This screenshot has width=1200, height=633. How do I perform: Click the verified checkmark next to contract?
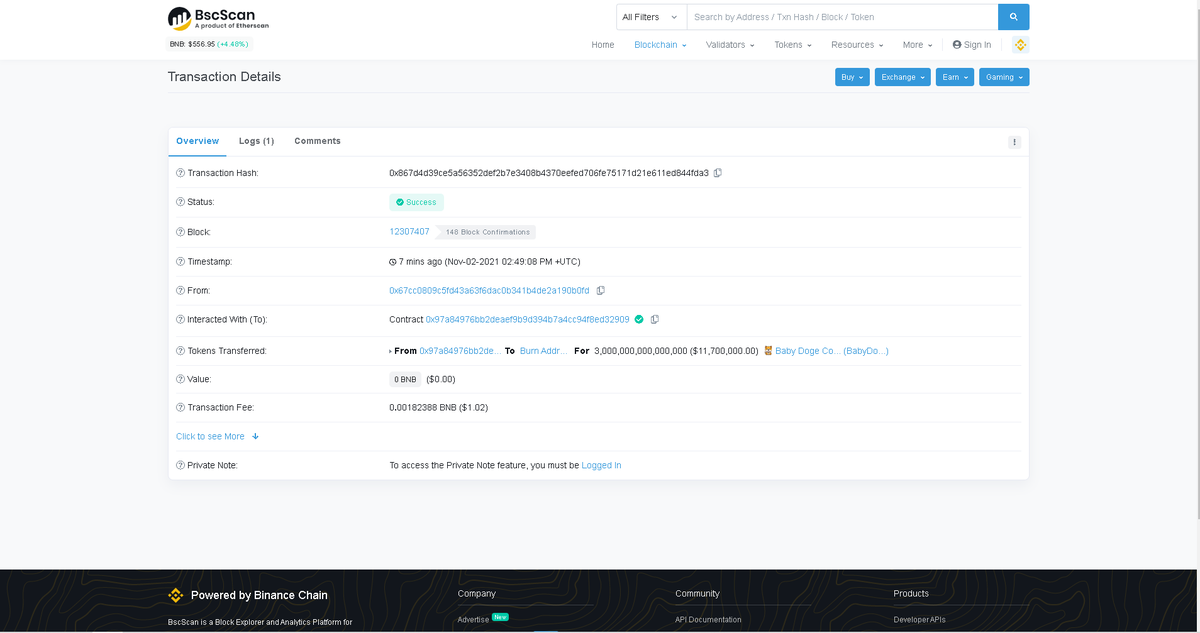(639, 320)
